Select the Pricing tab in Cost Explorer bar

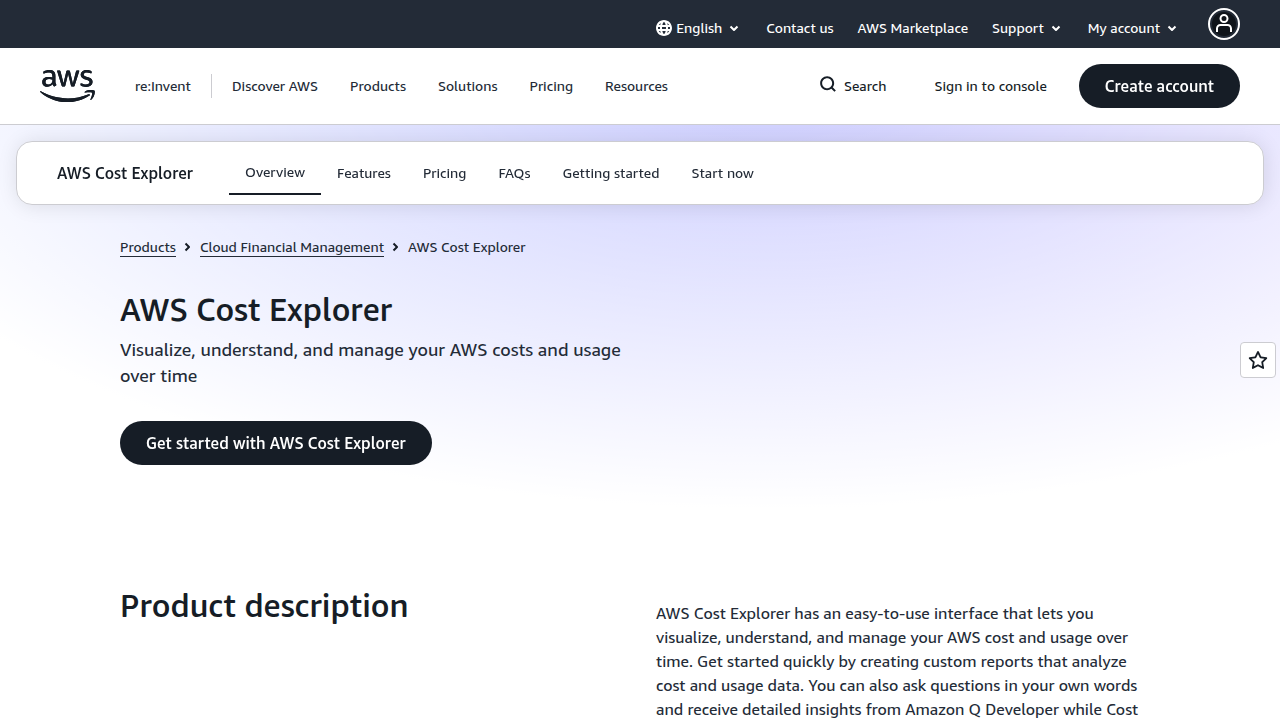coord(445,173)
